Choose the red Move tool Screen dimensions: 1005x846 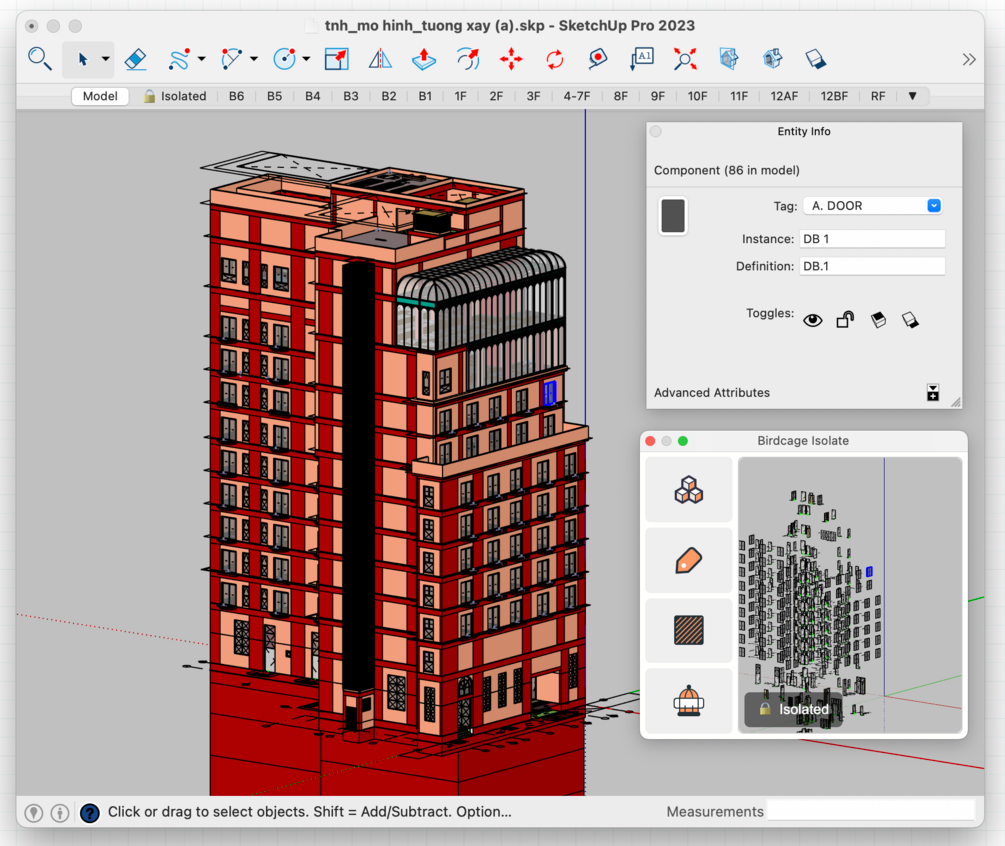(x=511, y=60)
